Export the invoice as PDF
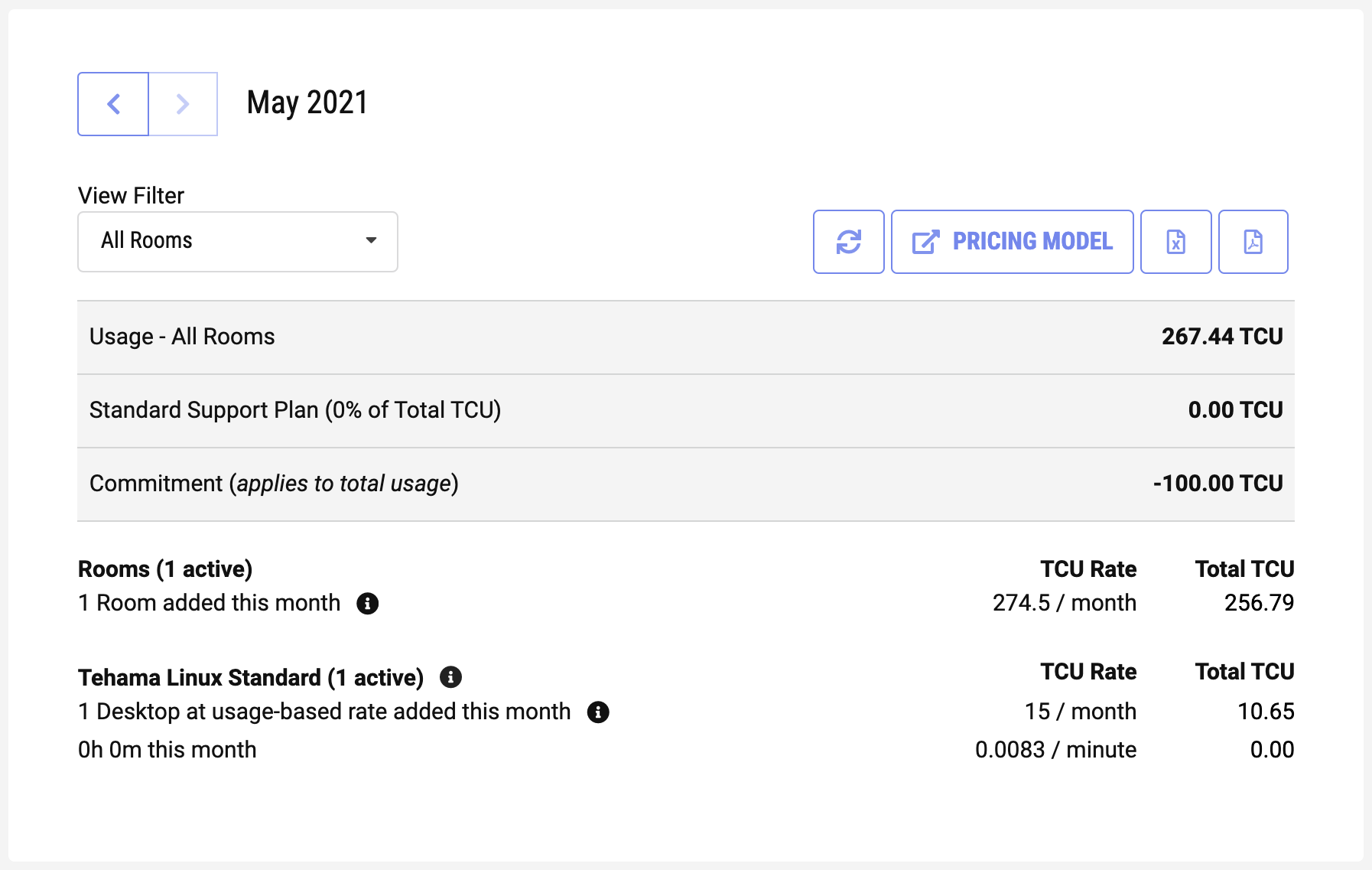1372x870 pixels. [1253, 241]
